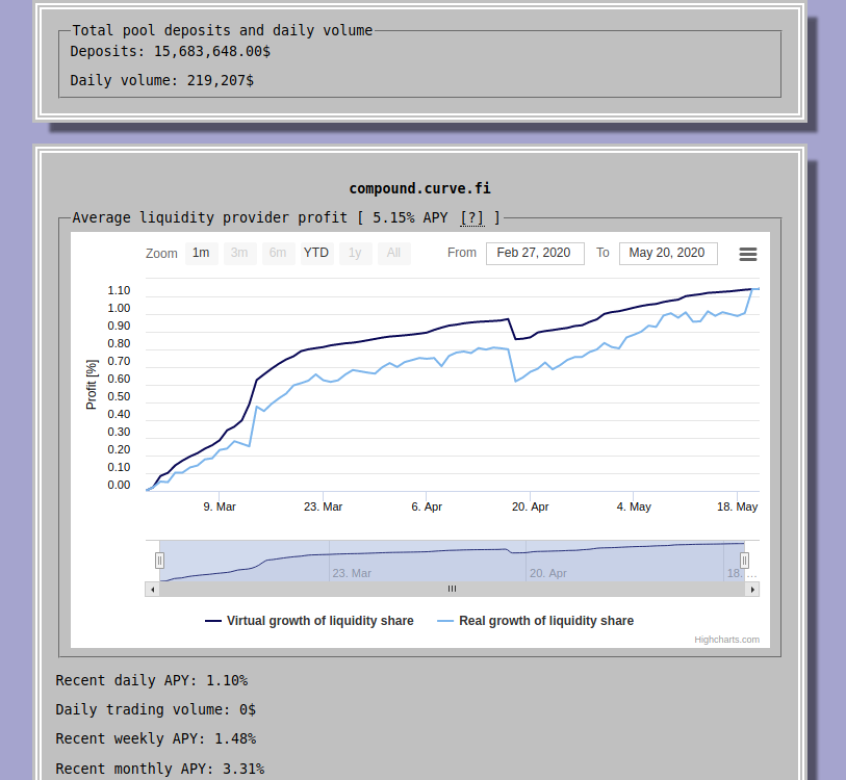Select the 3m zoom button
Screen dimensions: 846x780
click(240, 253)
